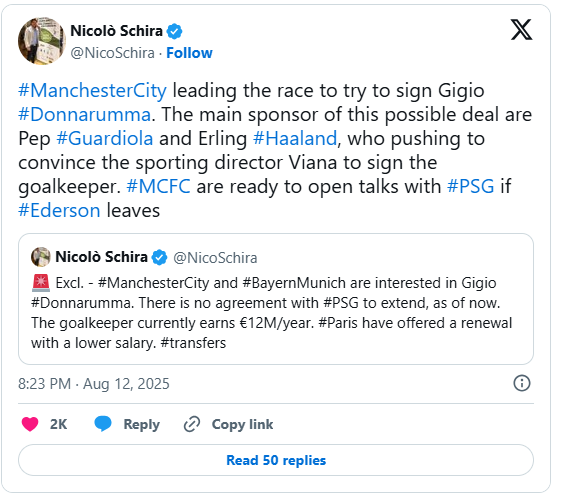Click the X logo icon
The width and height of the screenshot is (569, 502).
[x=521, y=30]
